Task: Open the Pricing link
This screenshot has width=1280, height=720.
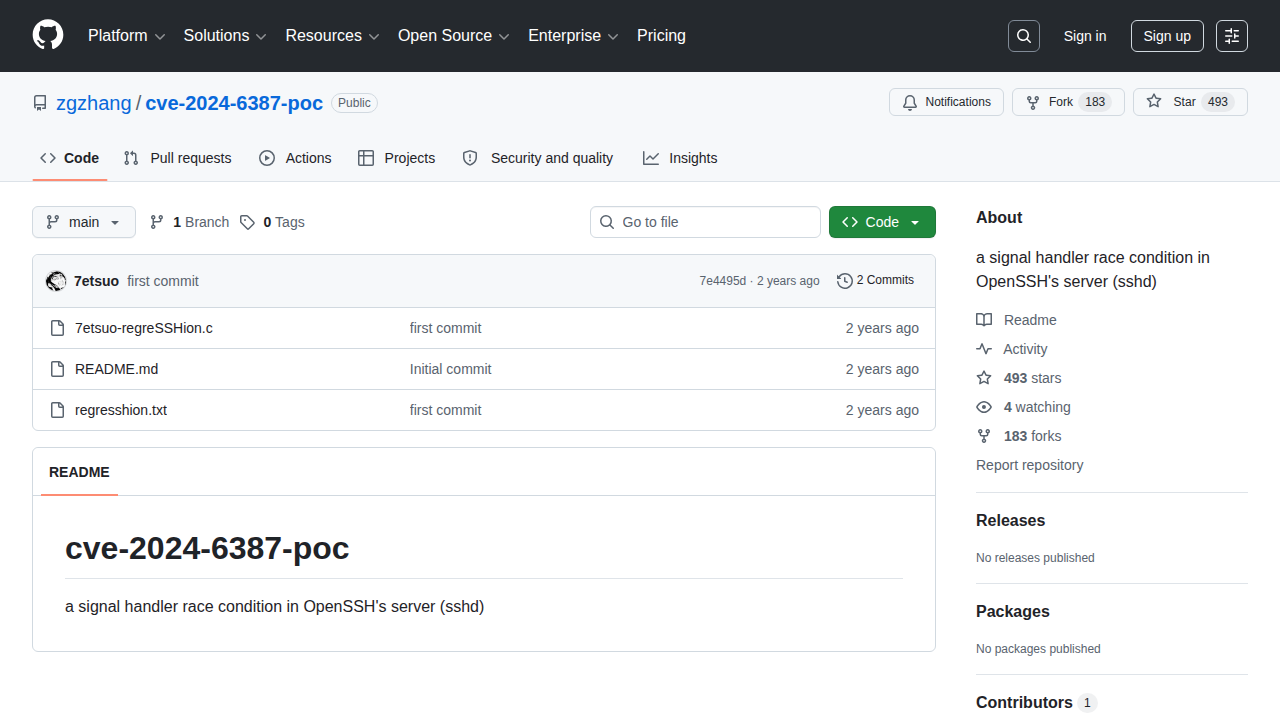Action: coord(661,36)
